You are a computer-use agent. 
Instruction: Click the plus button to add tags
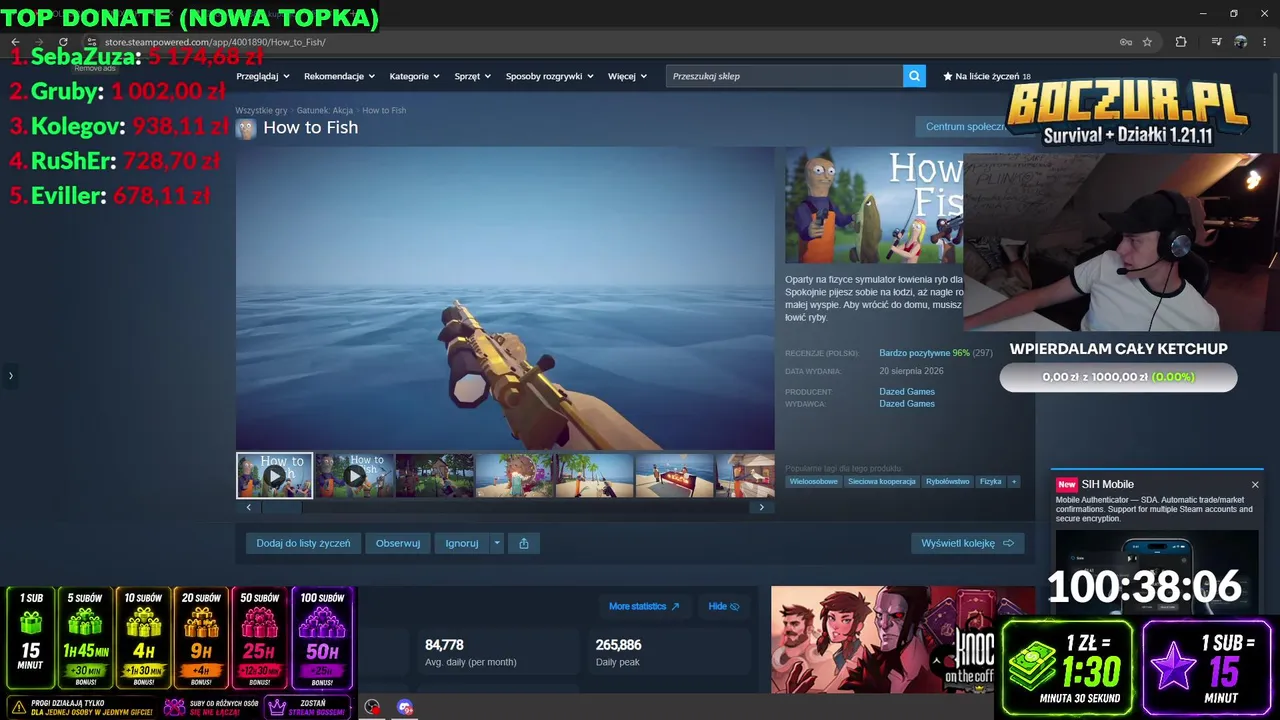coord(1014,481)
